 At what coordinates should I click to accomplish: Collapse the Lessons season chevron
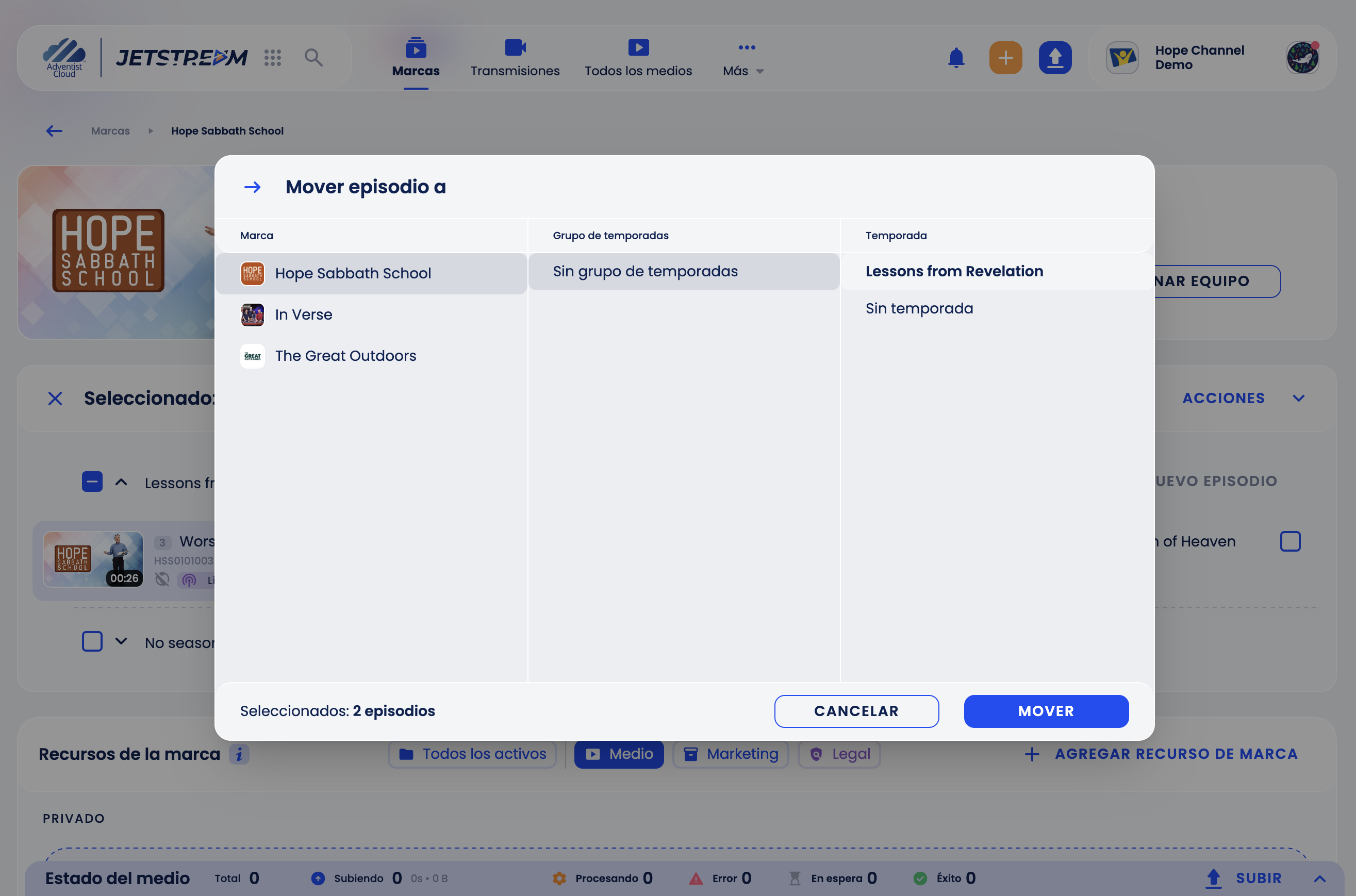[121, 482]
